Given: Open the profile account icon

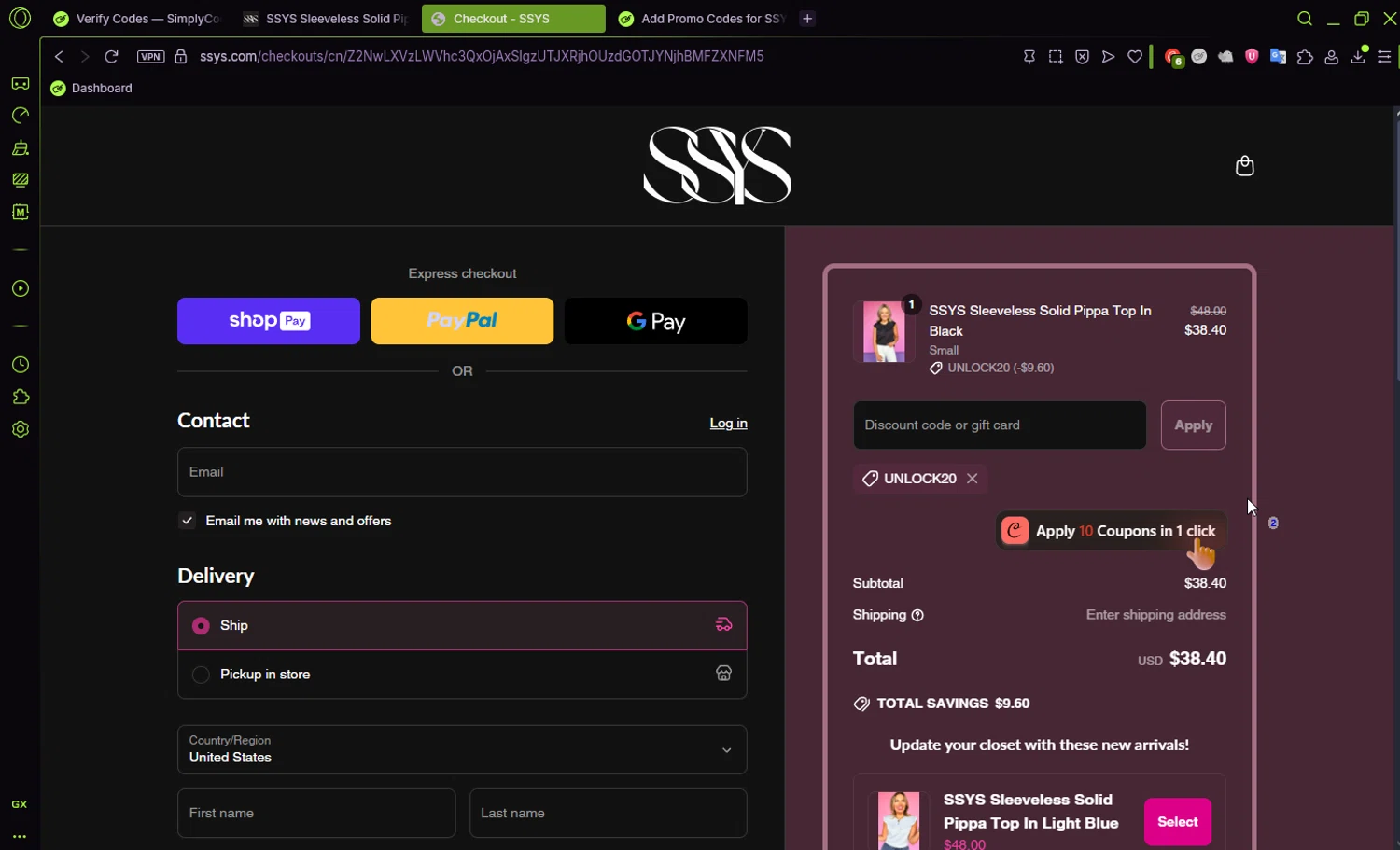Looking at the screenshot, I should [1332, 57].
